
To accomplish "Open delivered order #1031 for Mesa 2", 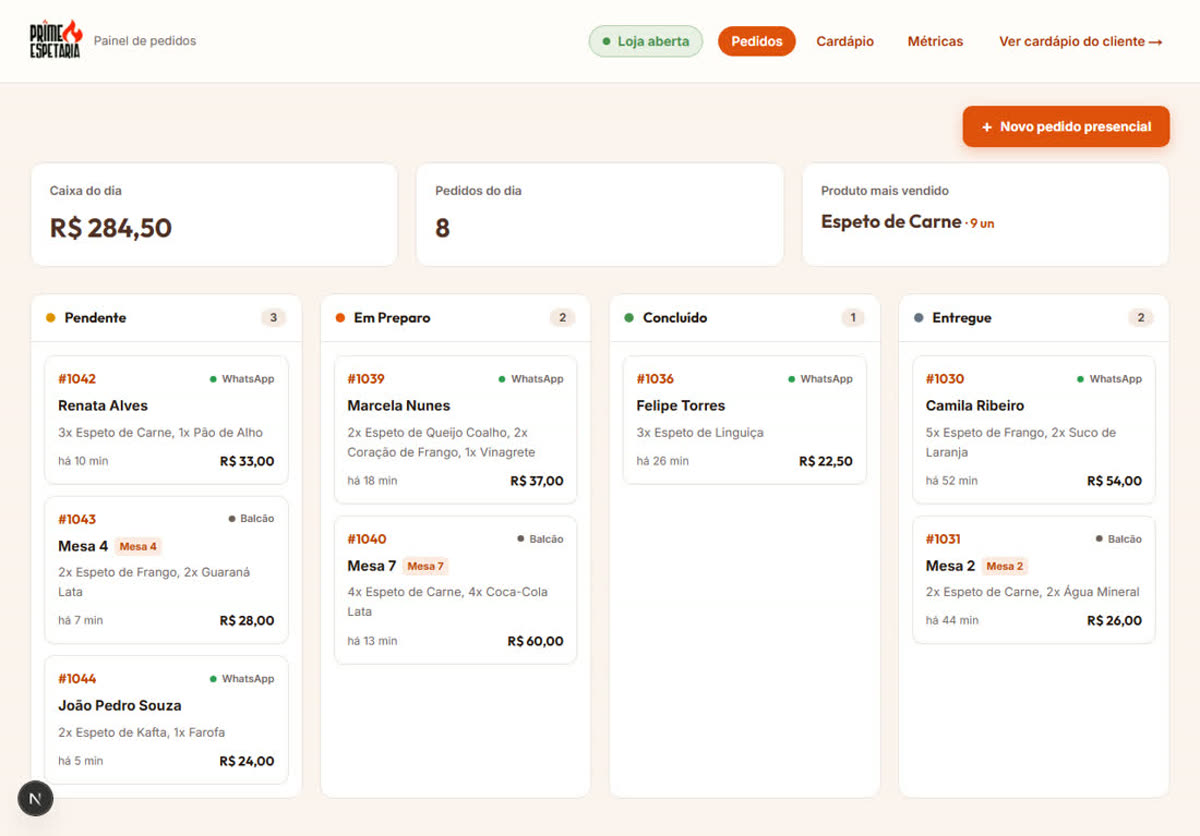I will coord(1034,580).
